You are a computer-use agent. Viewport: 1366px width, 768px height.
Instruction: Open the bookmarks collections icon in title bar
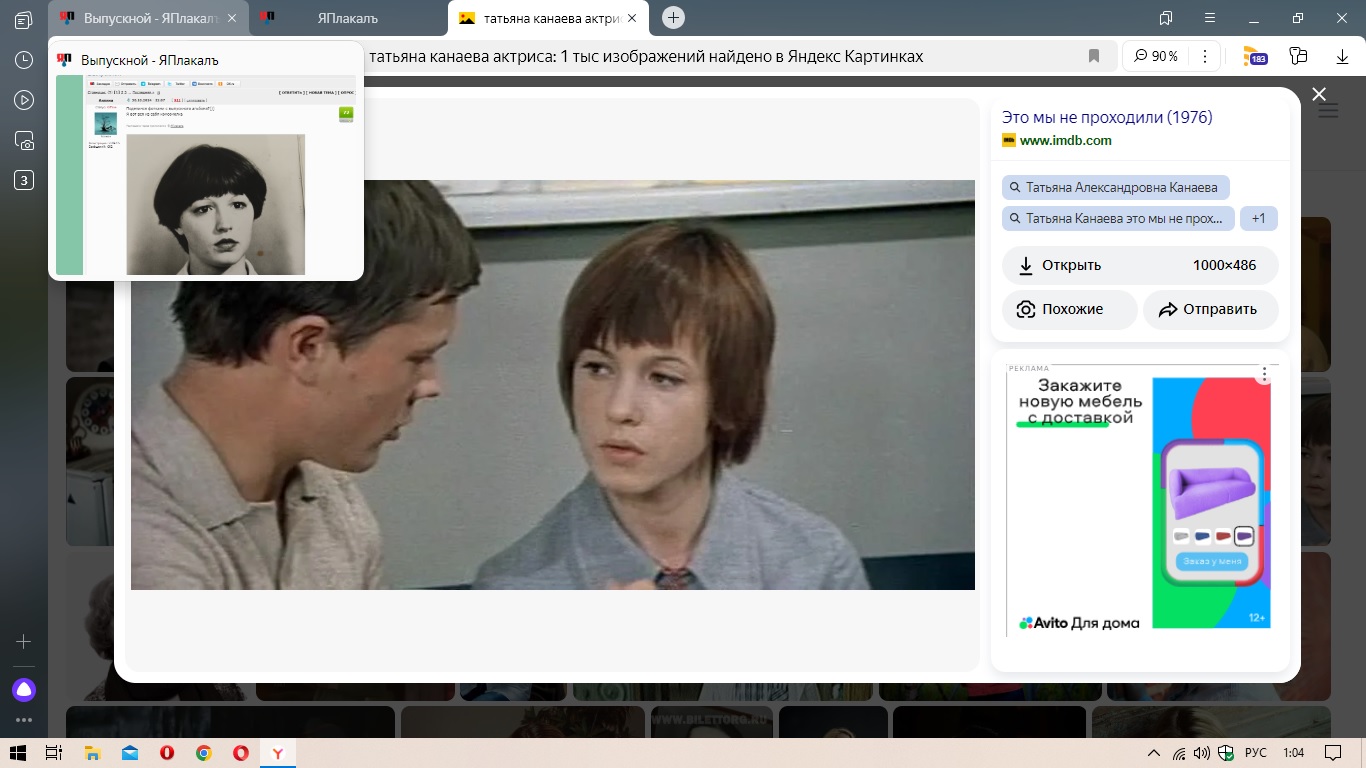pos(1166,18)
